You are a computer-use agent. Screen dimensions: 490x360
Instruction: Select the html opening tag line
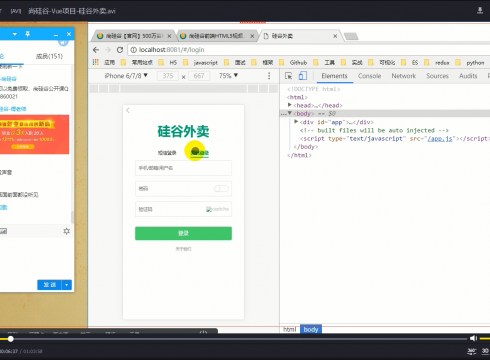click(297, 97)
